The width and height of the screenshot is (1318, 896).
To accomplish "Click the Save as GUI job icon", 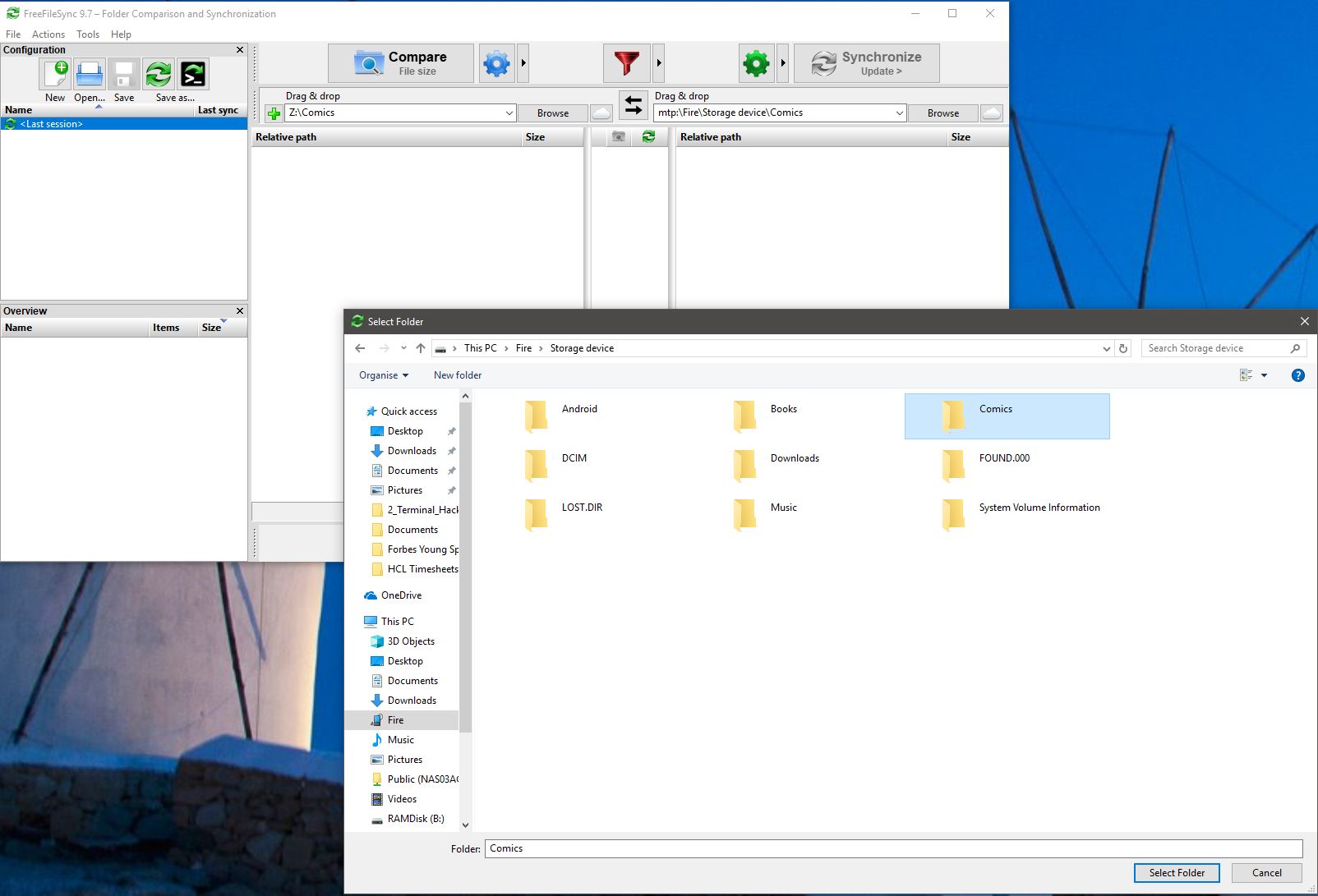I will click(159, 74).
